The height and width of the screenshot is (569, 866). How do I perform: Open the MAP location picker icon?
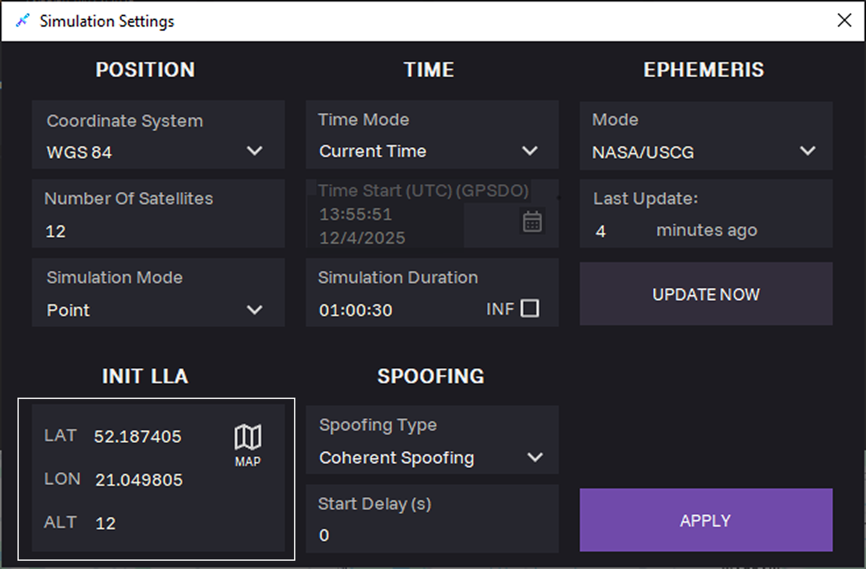(x=247, y=444)
